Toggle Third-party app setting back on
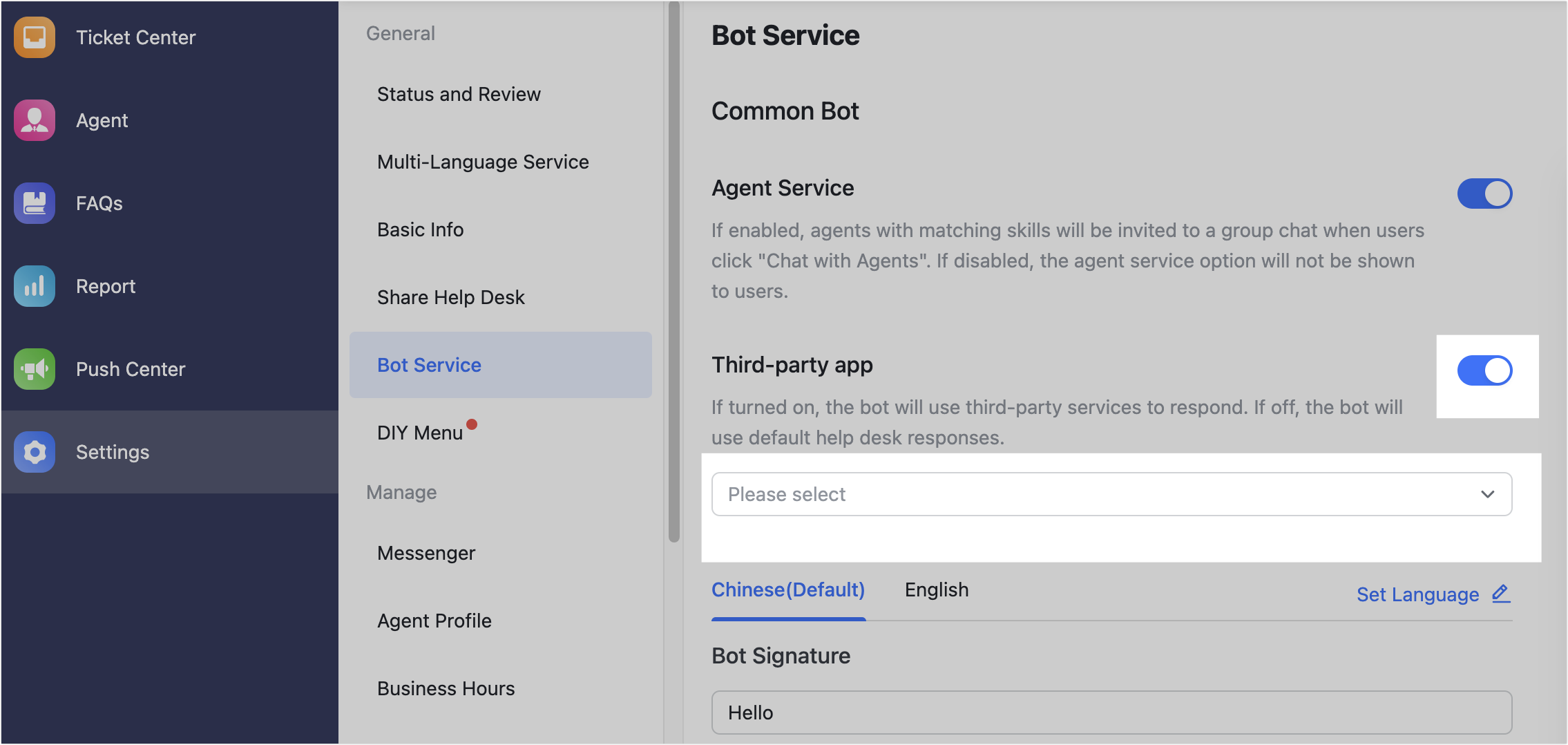 pyautogui.click(x=1484, y=370)
